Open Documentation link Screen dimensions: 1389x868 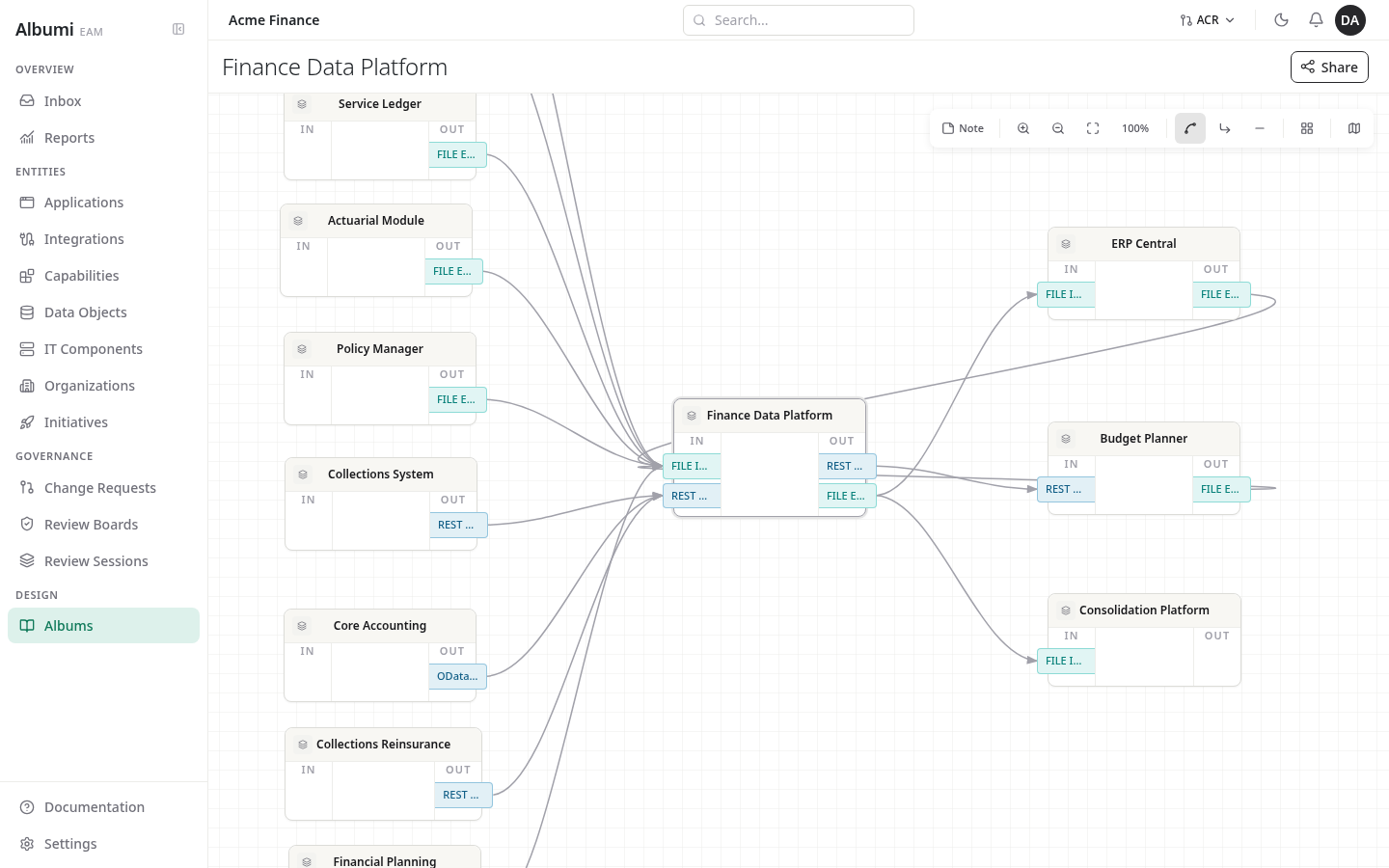tap(103, 807)
